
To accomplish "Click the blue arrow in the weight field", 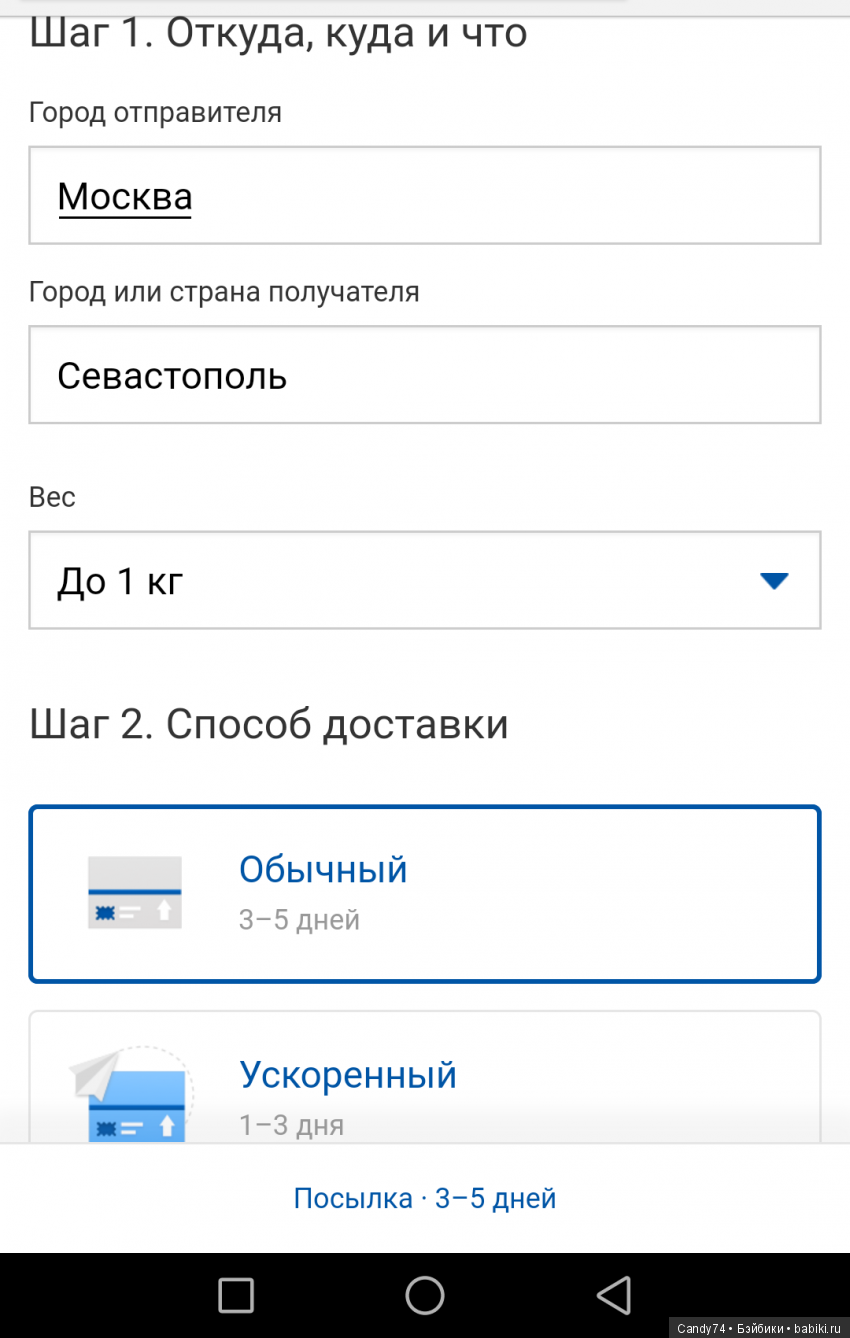I will pos(774,581).
